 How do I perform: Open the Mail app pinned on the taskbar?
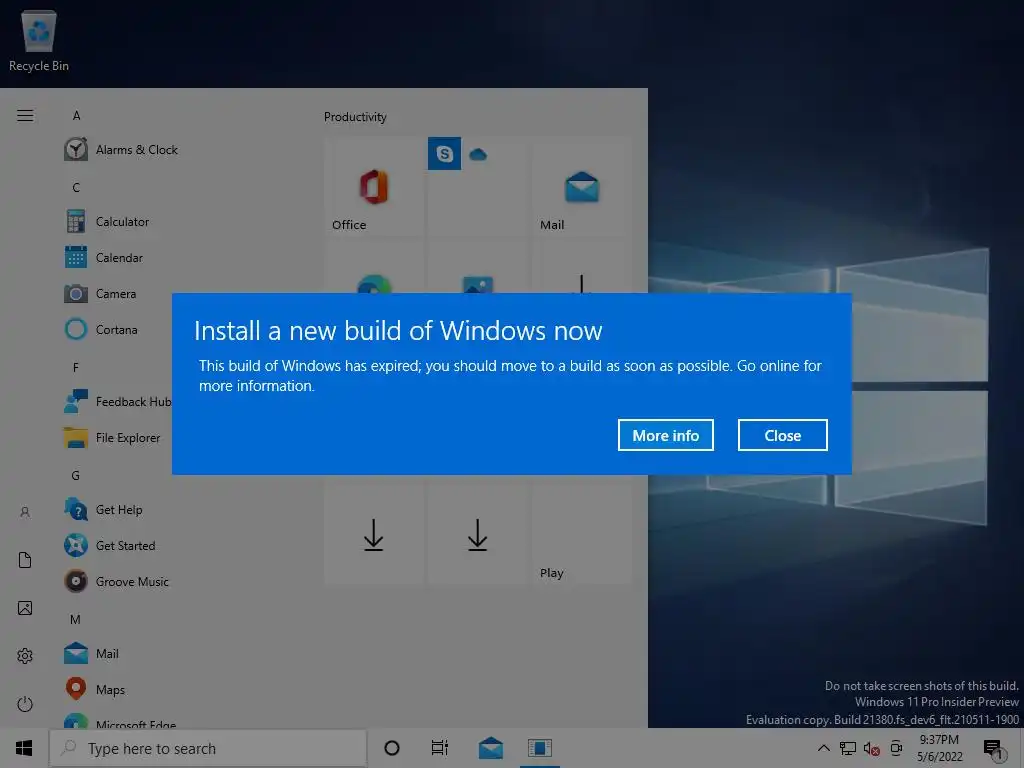pyautogui.click(x=490, y=748)
